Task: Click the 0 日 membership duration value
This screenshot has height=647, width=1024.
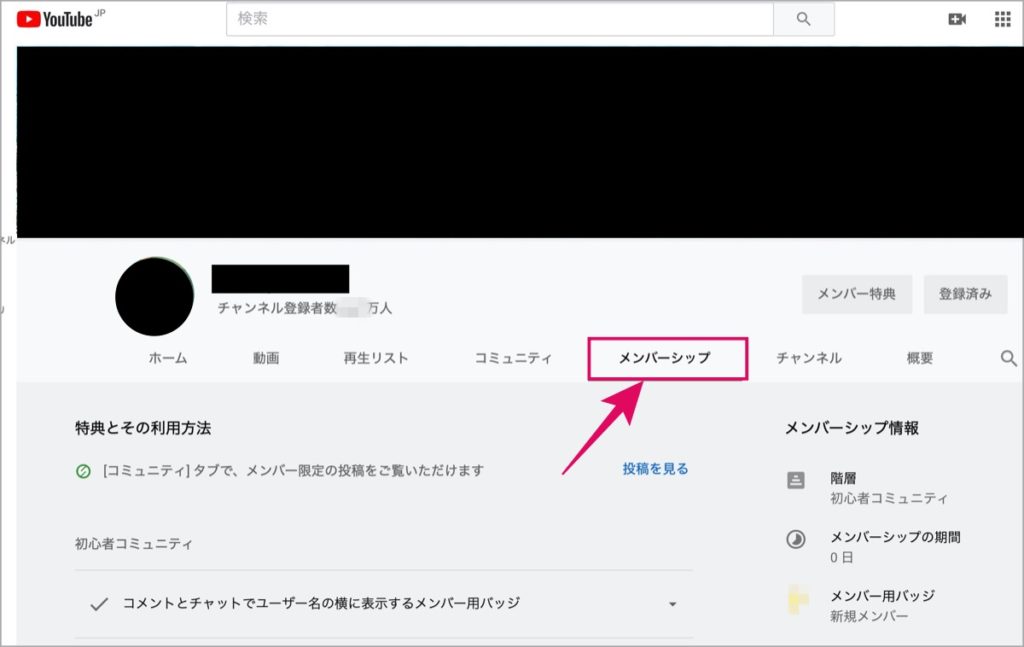Action: (842, 558)
